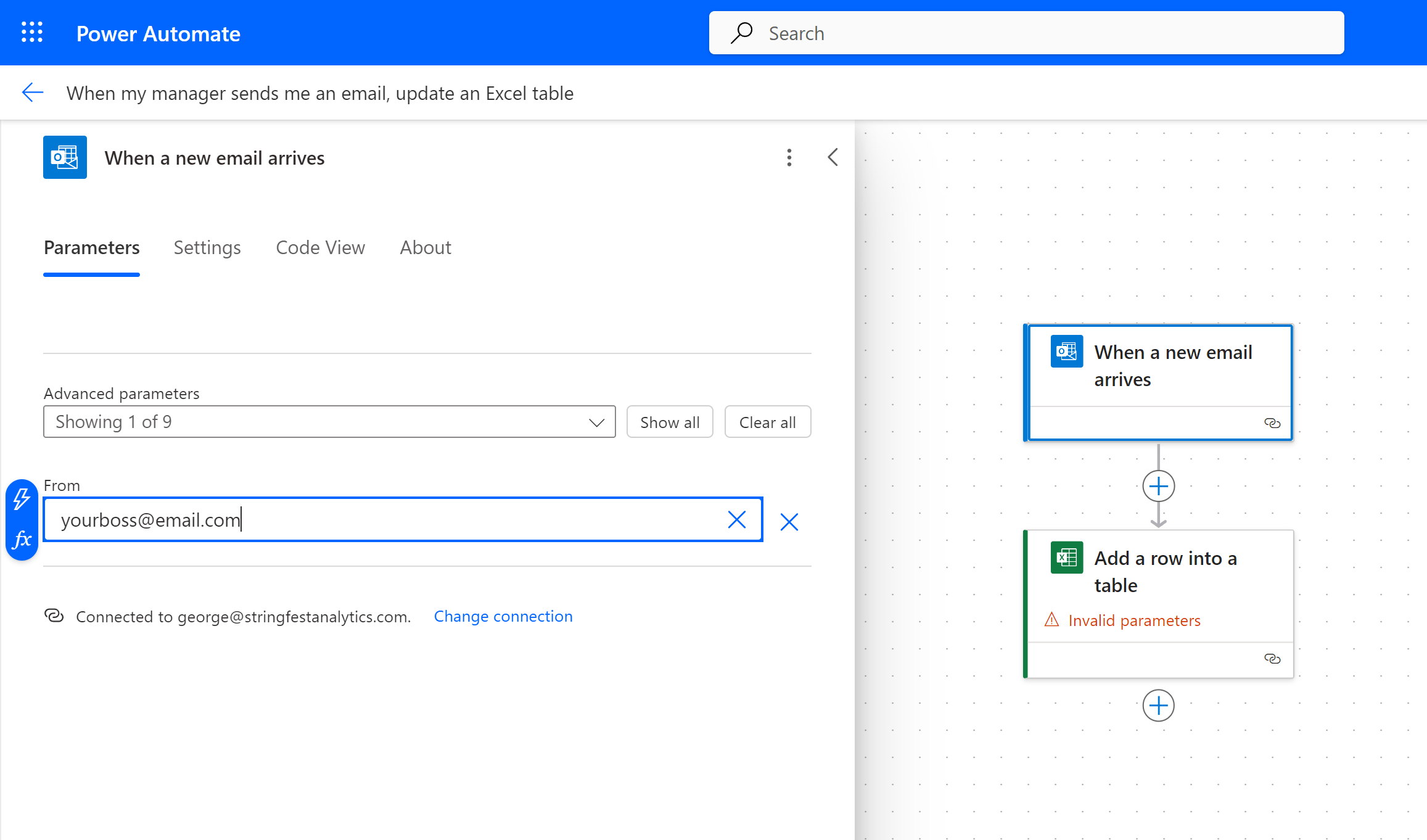1427x840 pixels.
Task: Open the app launcher waffle icon
Action: click(32, 32)
